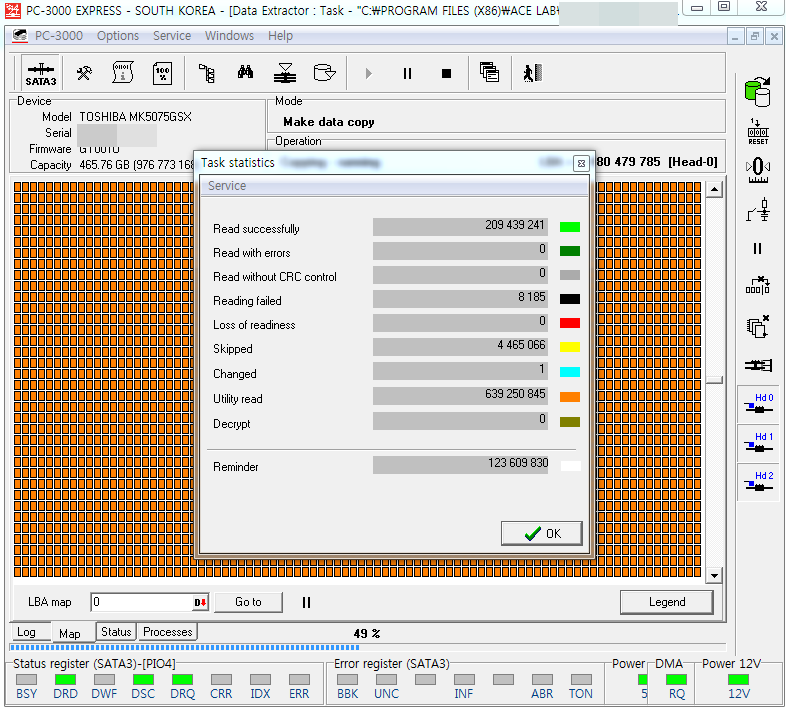Viewport: 786px width, 709px height.
Task: Click the green database cylinders sidebar icon
Action: (757, 92)
